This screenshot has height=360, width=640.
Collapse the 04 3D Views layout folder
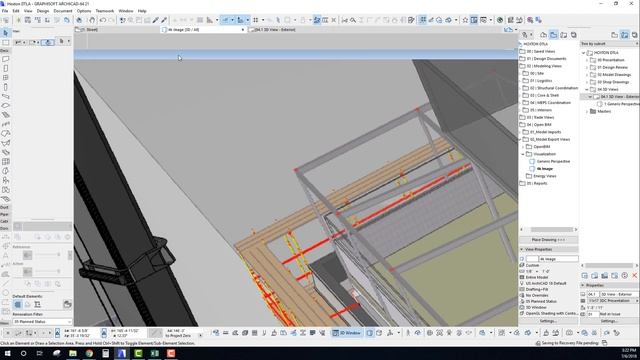pyautogui.click(x=587, y=89)
